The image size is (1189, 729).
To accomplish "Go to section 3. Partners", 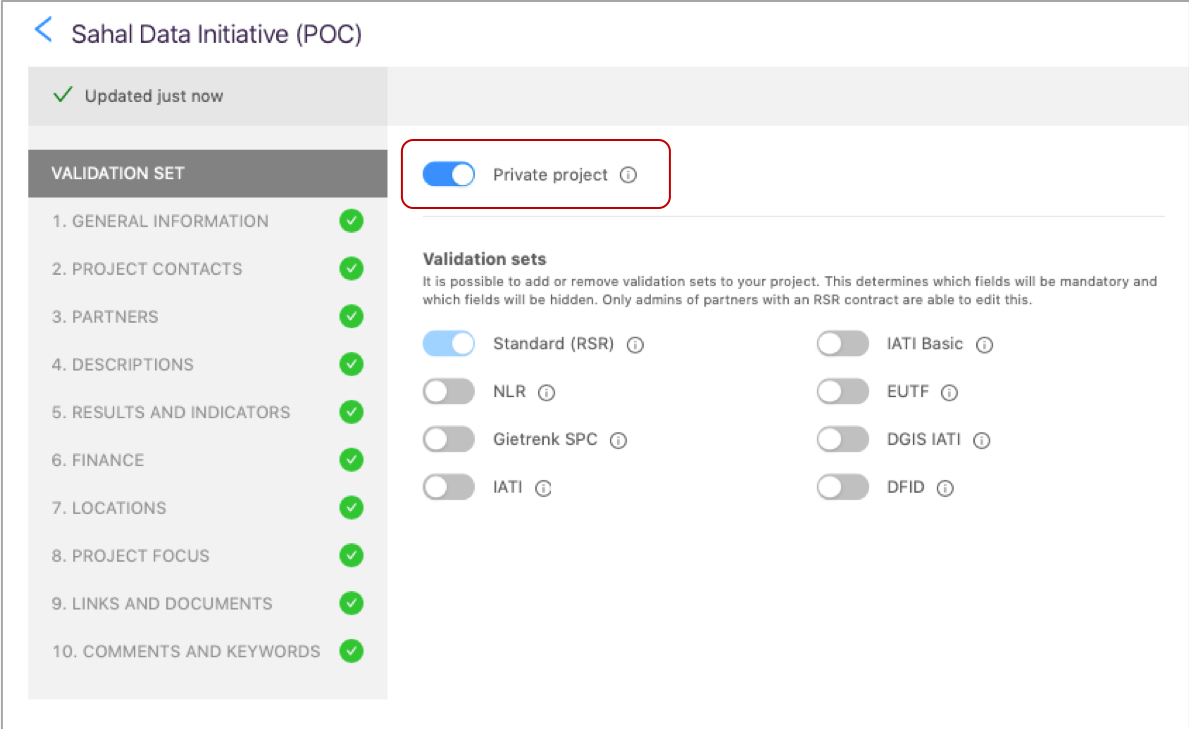I will pos(208,316).
